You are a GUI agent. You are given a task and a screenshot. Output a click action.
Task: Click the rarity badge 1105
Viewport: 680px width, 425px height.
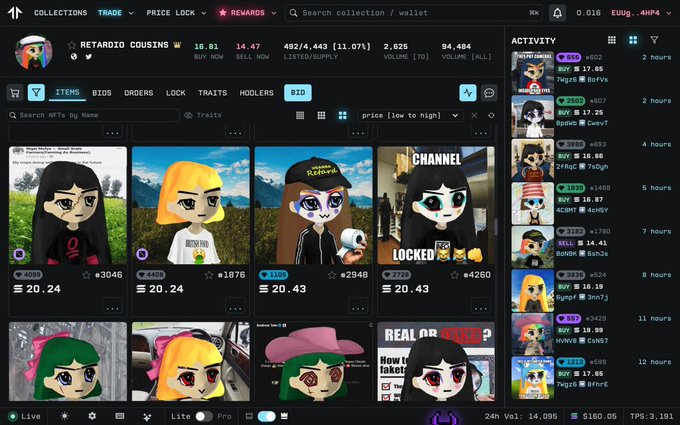273,275
